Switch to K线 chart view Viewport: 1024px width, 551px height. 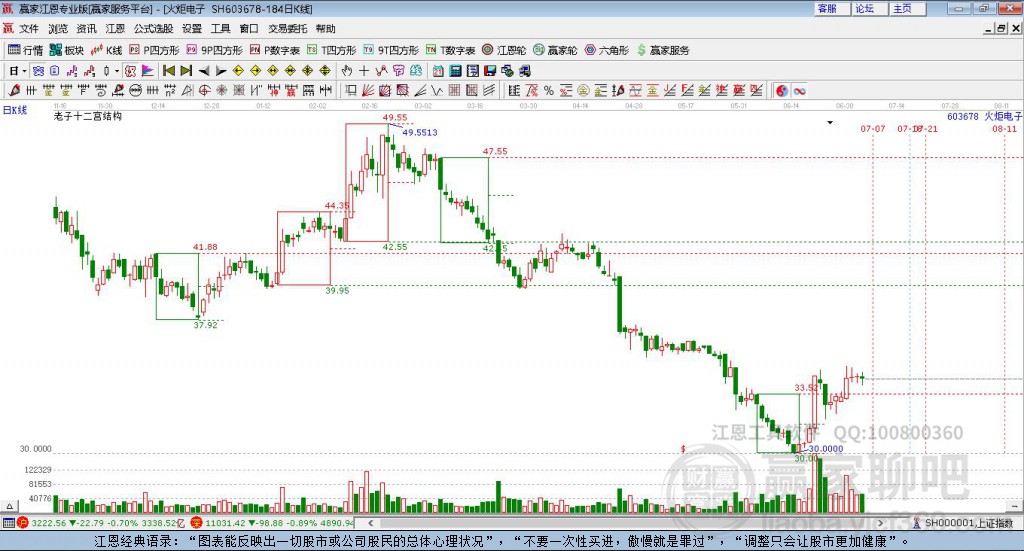pos(106,50)
